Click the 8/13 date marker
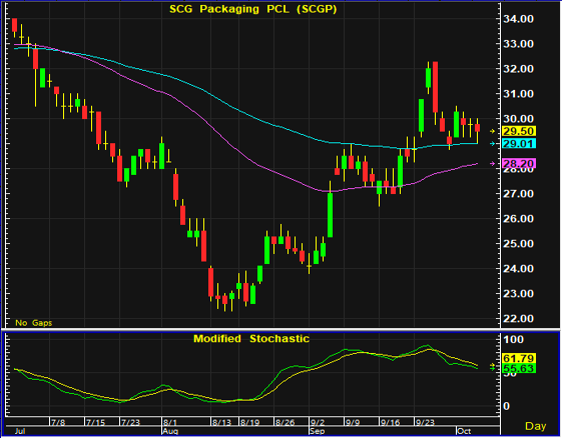562x438 pixels. (x=222, y=422)
